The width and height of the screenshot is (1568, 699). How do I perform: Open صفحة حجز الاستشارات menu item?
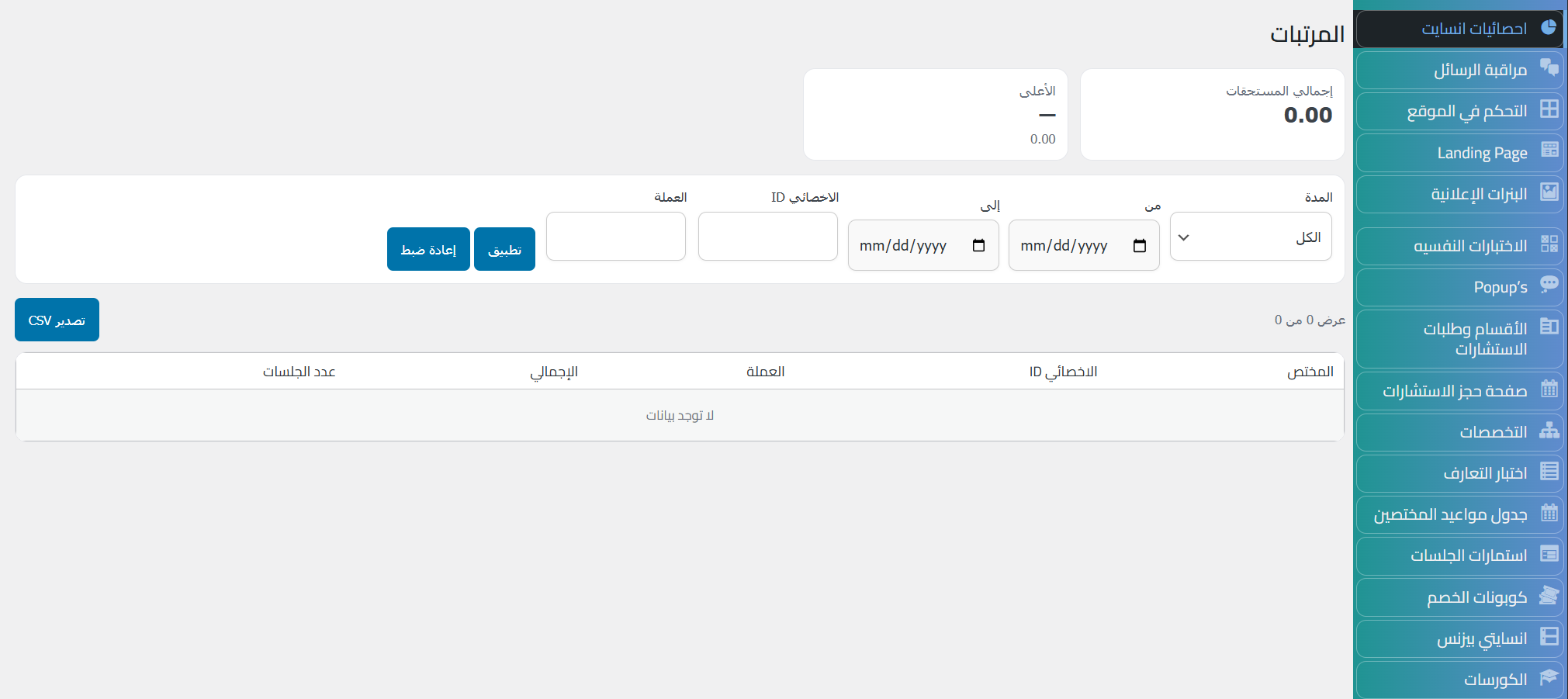pyautogui.click(x=1454, y=391)
